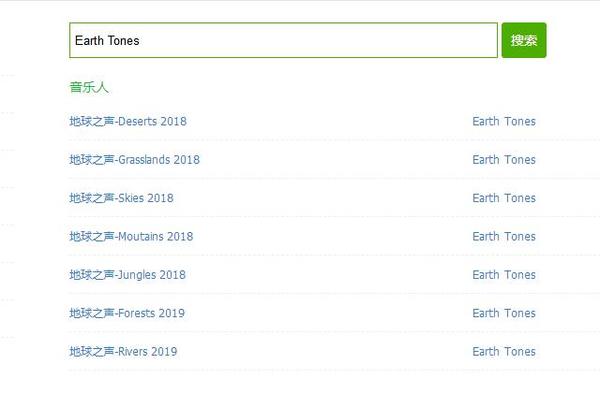Click the 地球之声 prefix of the Skies entry

tap(90, 198)
